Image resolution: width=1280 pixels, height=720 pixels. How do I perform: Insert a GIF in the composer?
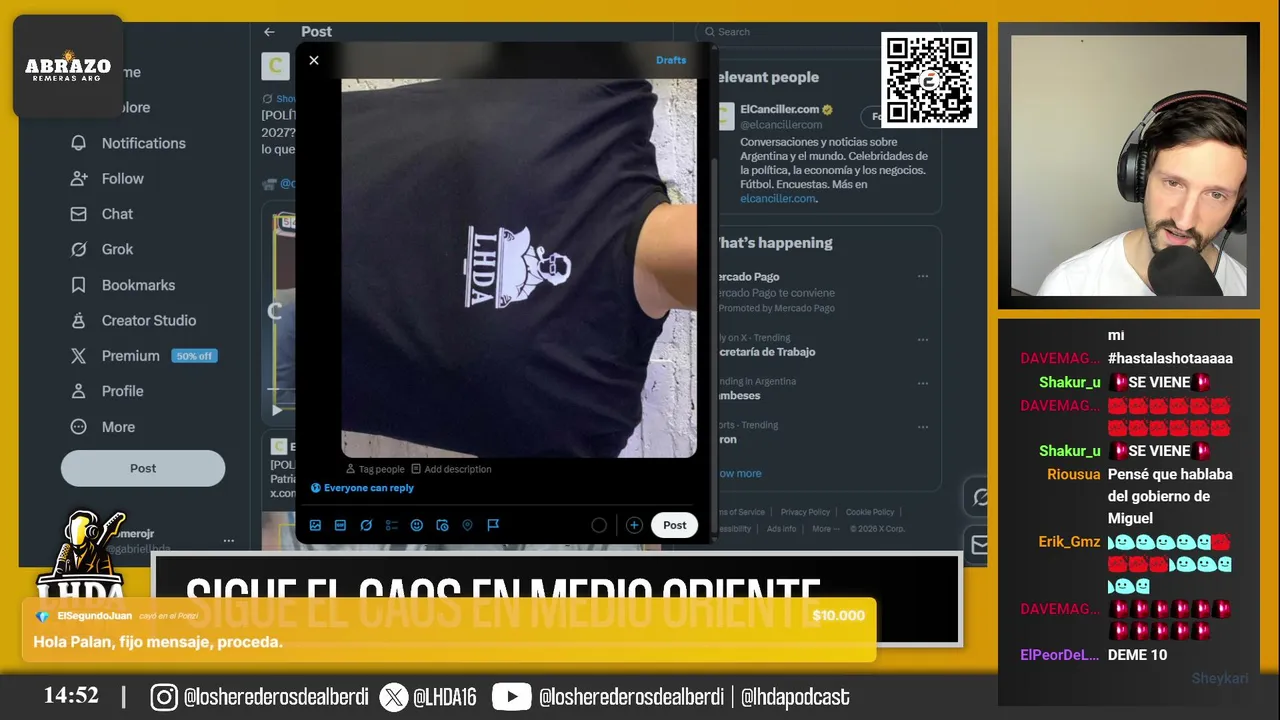[340, 525]
